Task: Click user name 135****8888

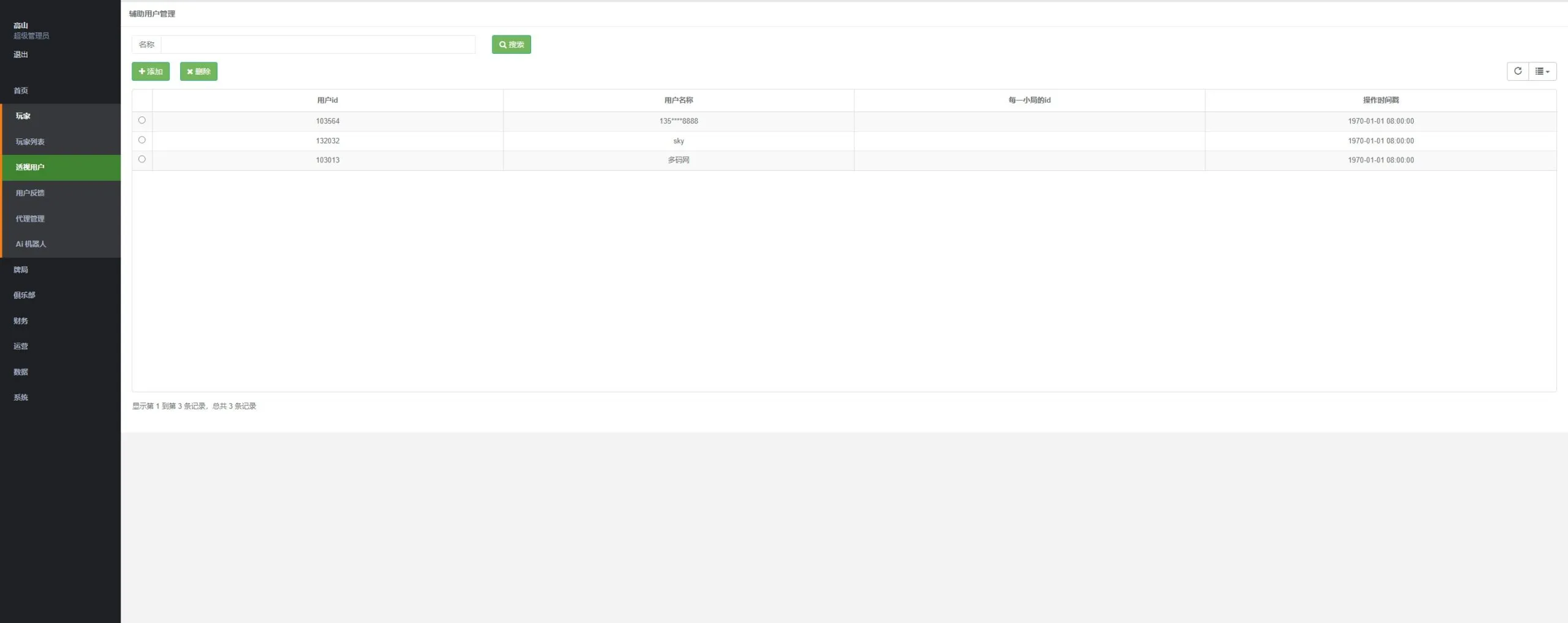Action: tap(679, 121)
